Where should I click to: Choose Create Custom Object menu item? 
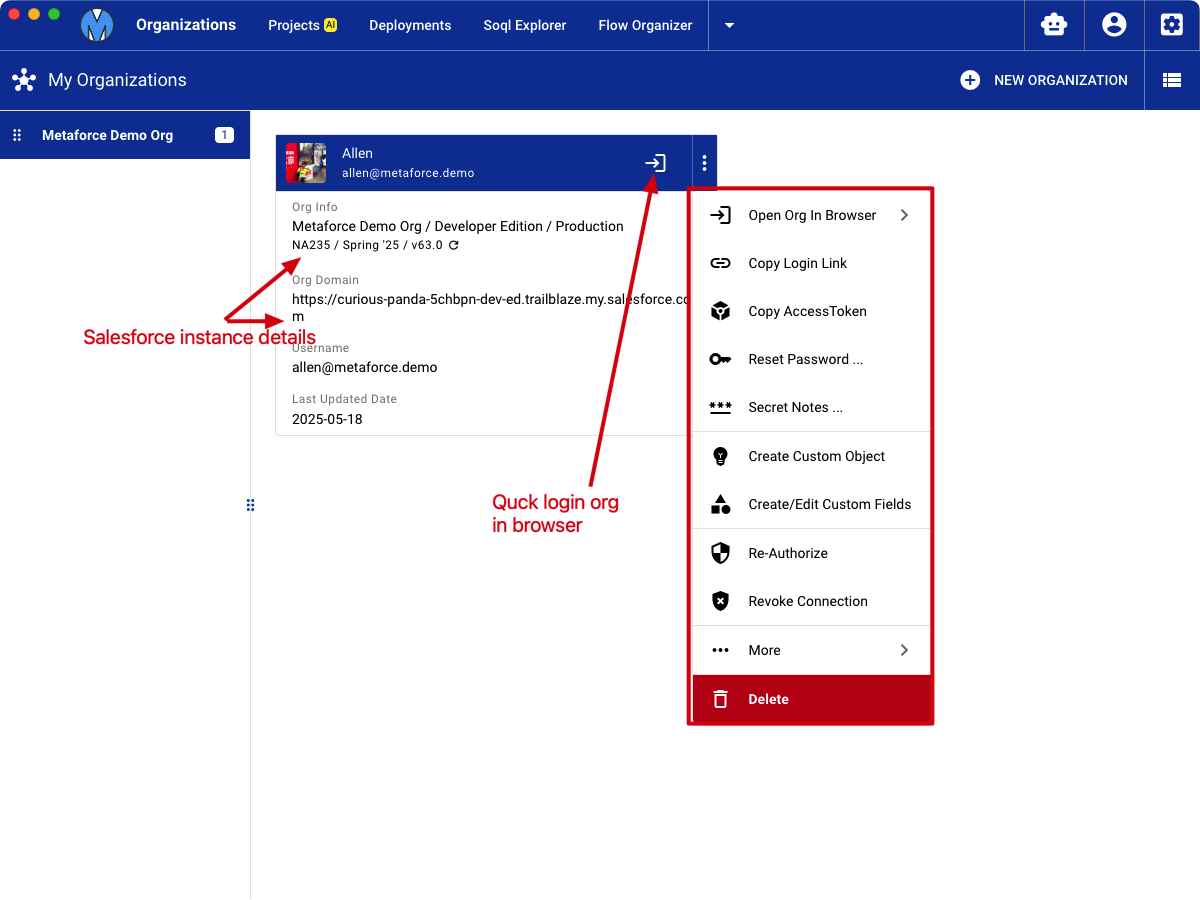coord(812,456)
